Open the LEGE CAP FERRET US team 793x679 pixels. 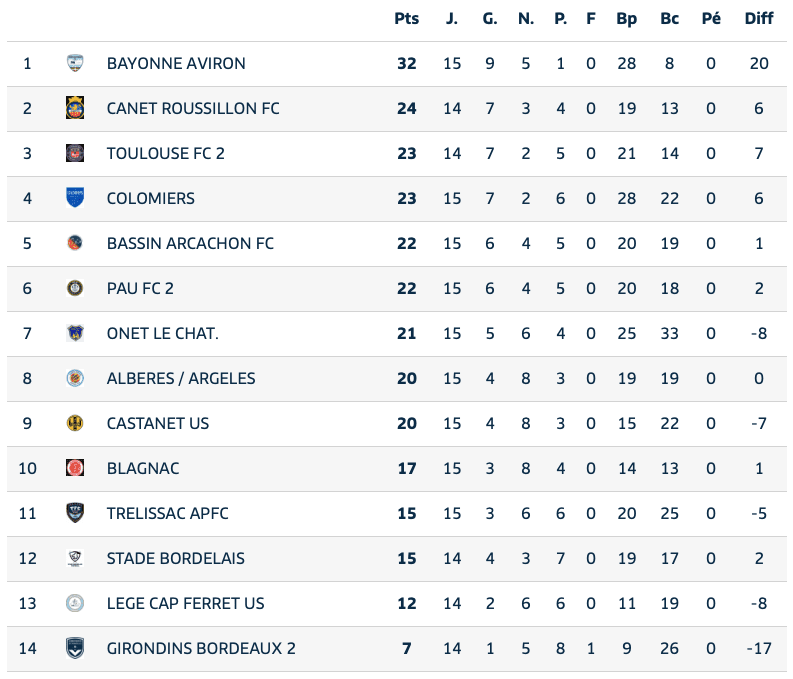point(186,603)
